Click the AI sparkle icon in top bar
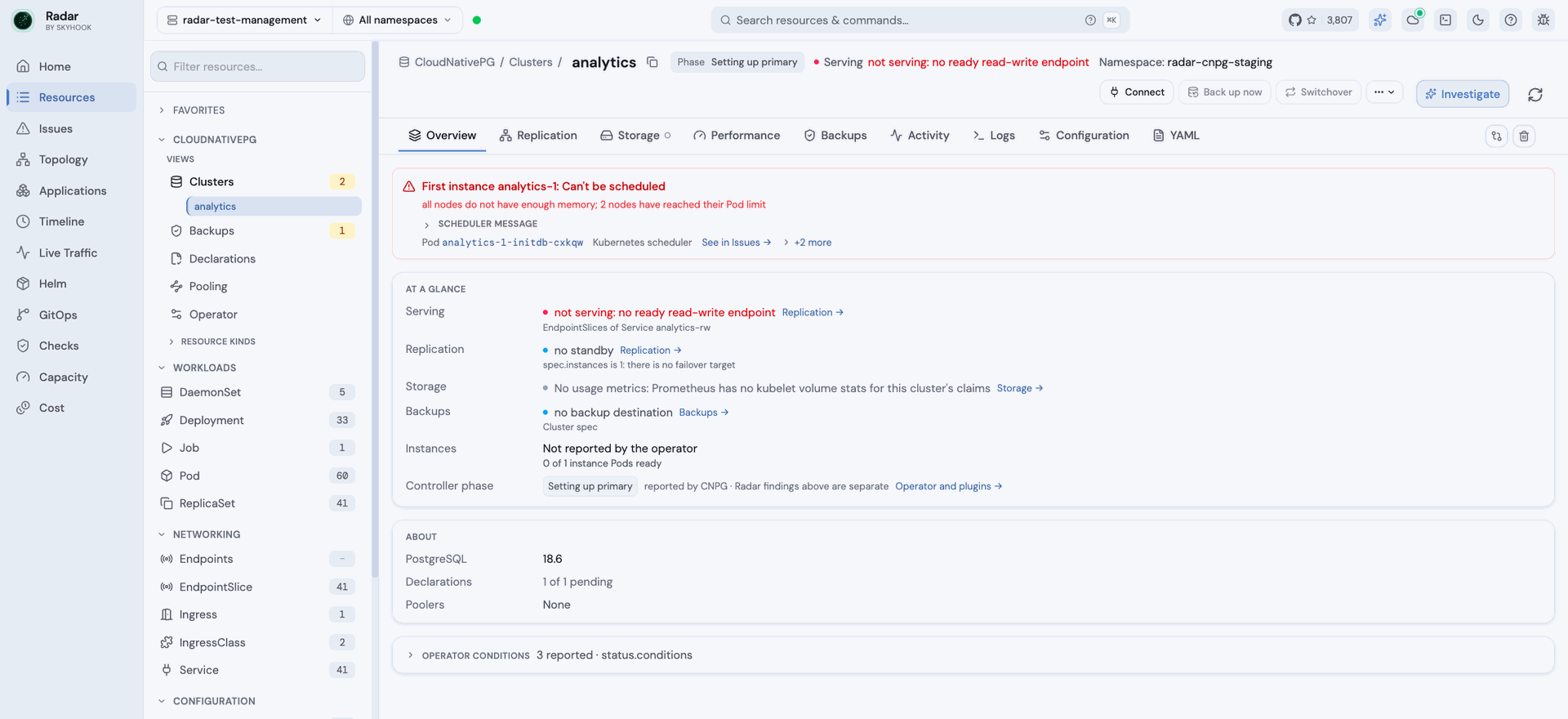The width and height of the screenshot is (1568, 719). tap(1380, 20)
